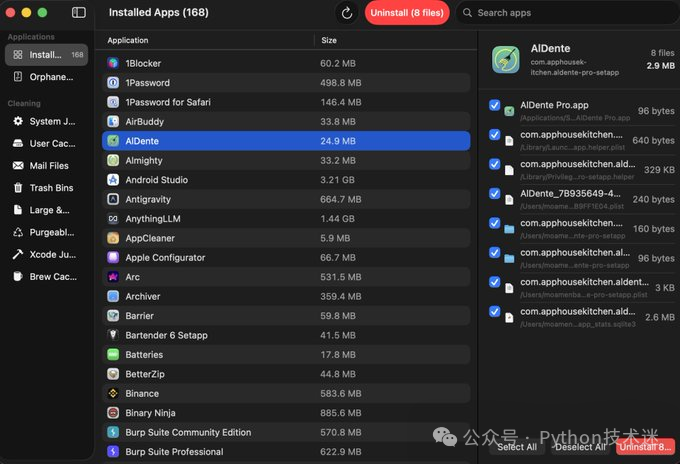Click Uninstall (8 files) button

pyautogui.click(x=407, y=13)
